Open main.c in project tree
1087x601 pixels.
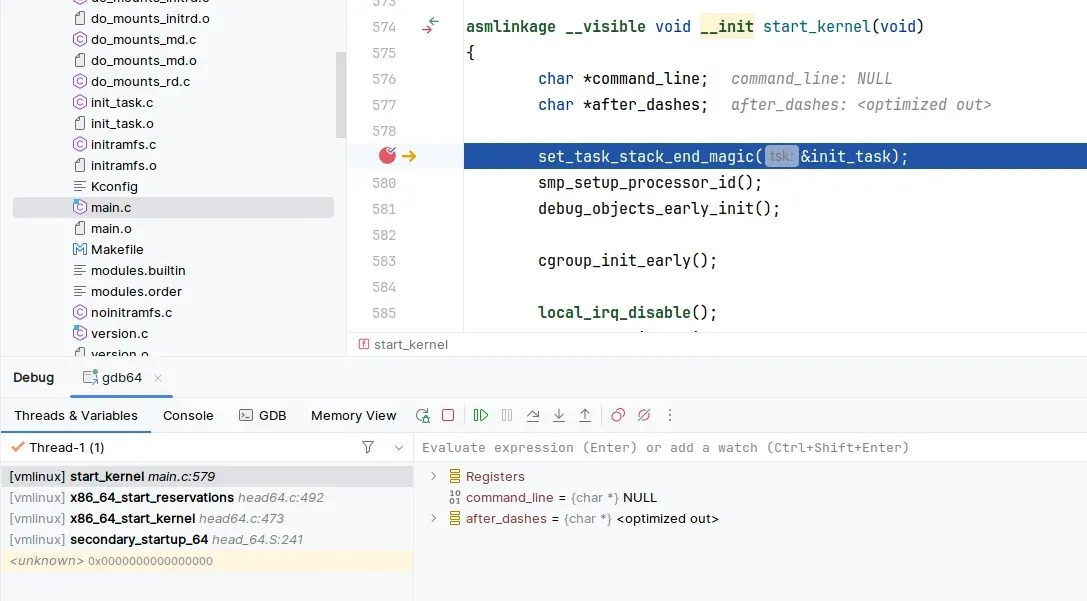111,207
